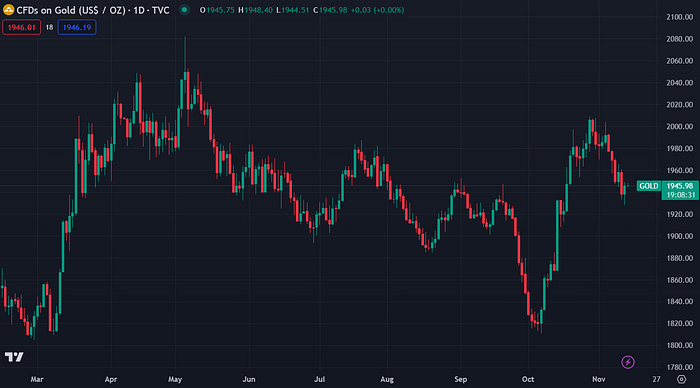Click the Jul label on time axis
This screenshot has width=700, height=388.
[319, 380]
